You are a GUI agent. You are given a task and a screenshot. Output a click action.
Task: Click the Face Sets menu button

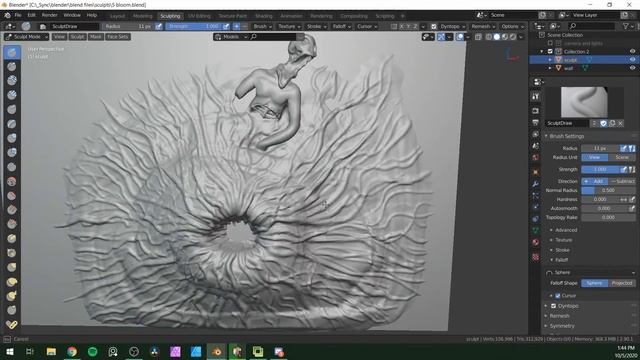pos(118,37)
